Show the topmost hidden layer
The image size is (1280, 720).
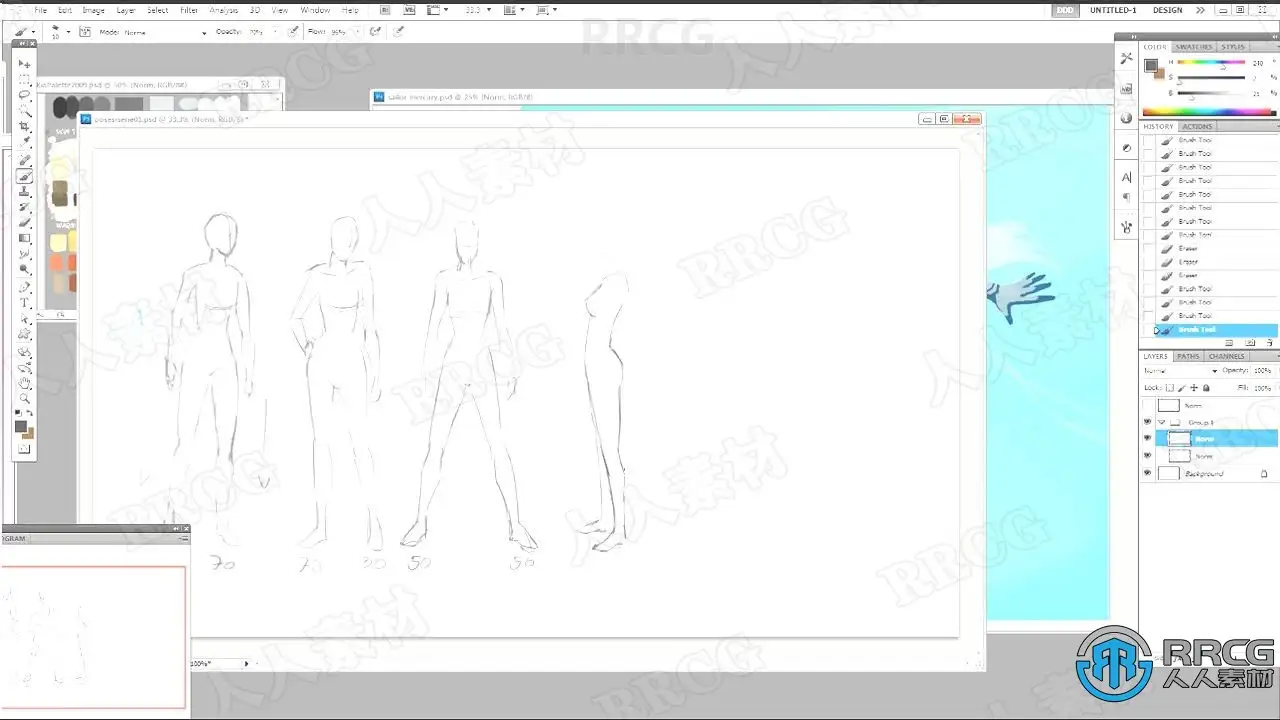click(1148, 405)
